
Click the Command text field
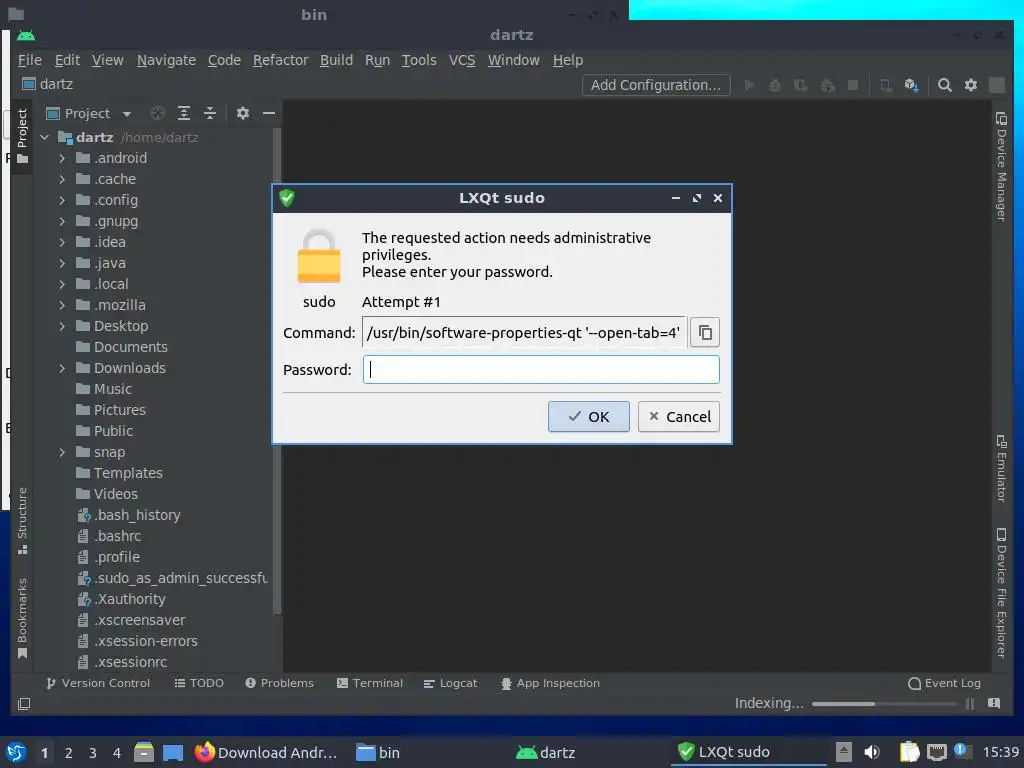[x=524, y=332]
